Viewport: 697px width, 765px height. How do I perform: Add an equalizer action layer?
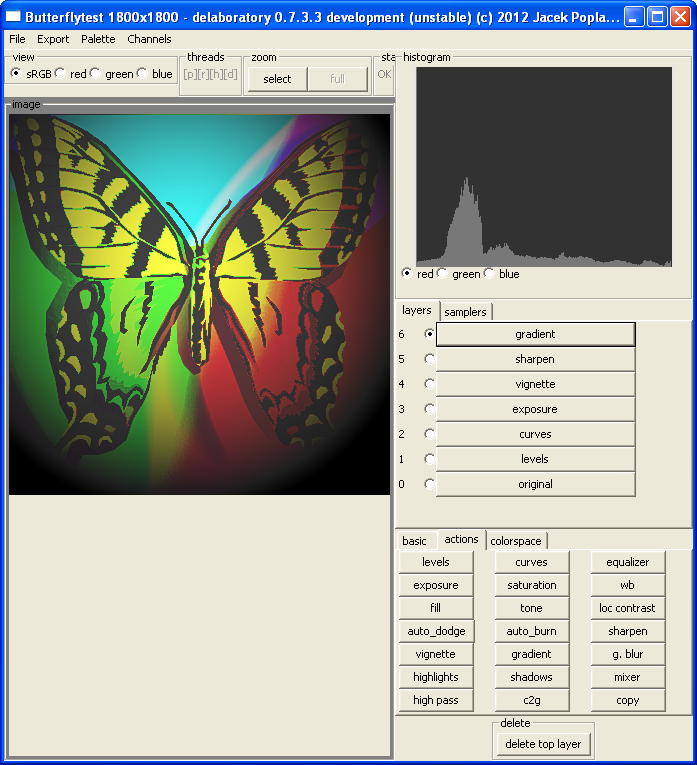(x=628, y=562)
